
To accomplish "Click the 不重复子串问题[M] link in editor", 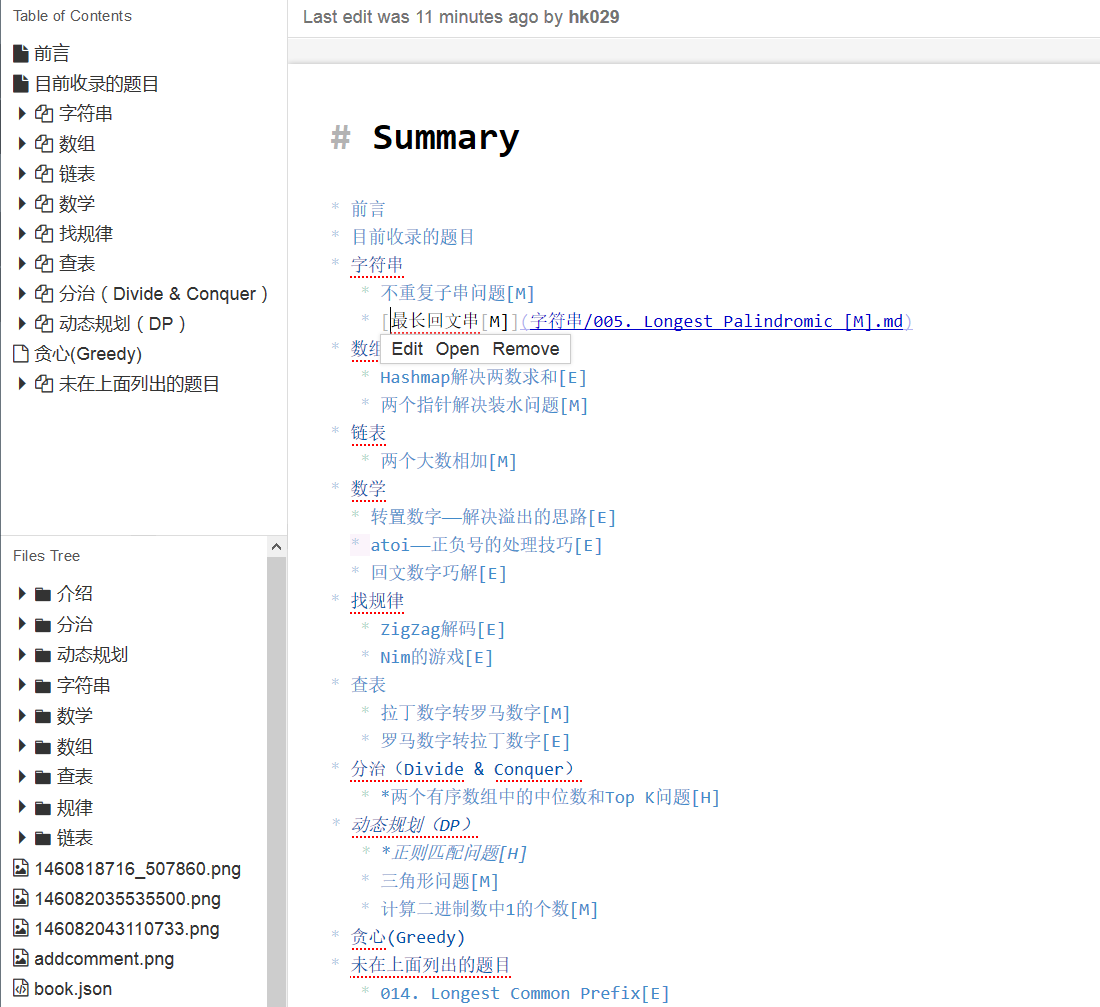I will 457,293.
